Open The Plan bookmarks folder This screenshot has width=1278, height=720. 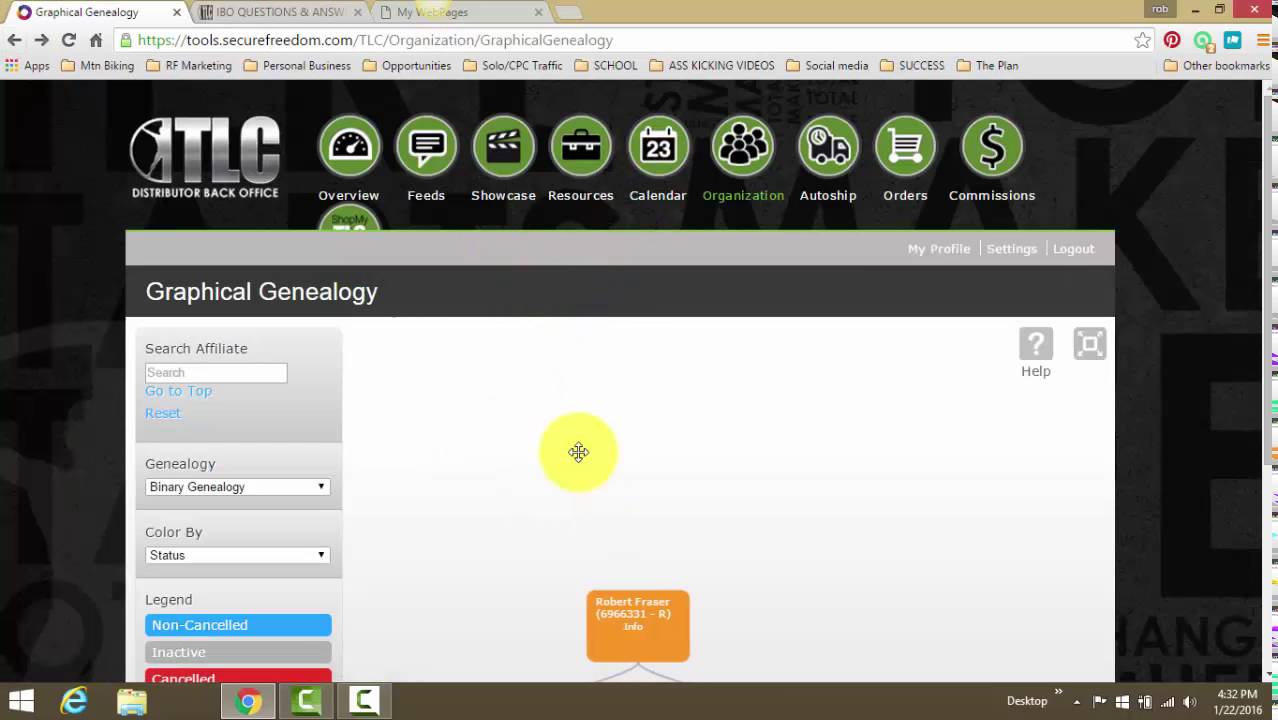click(x=987, y=66)
